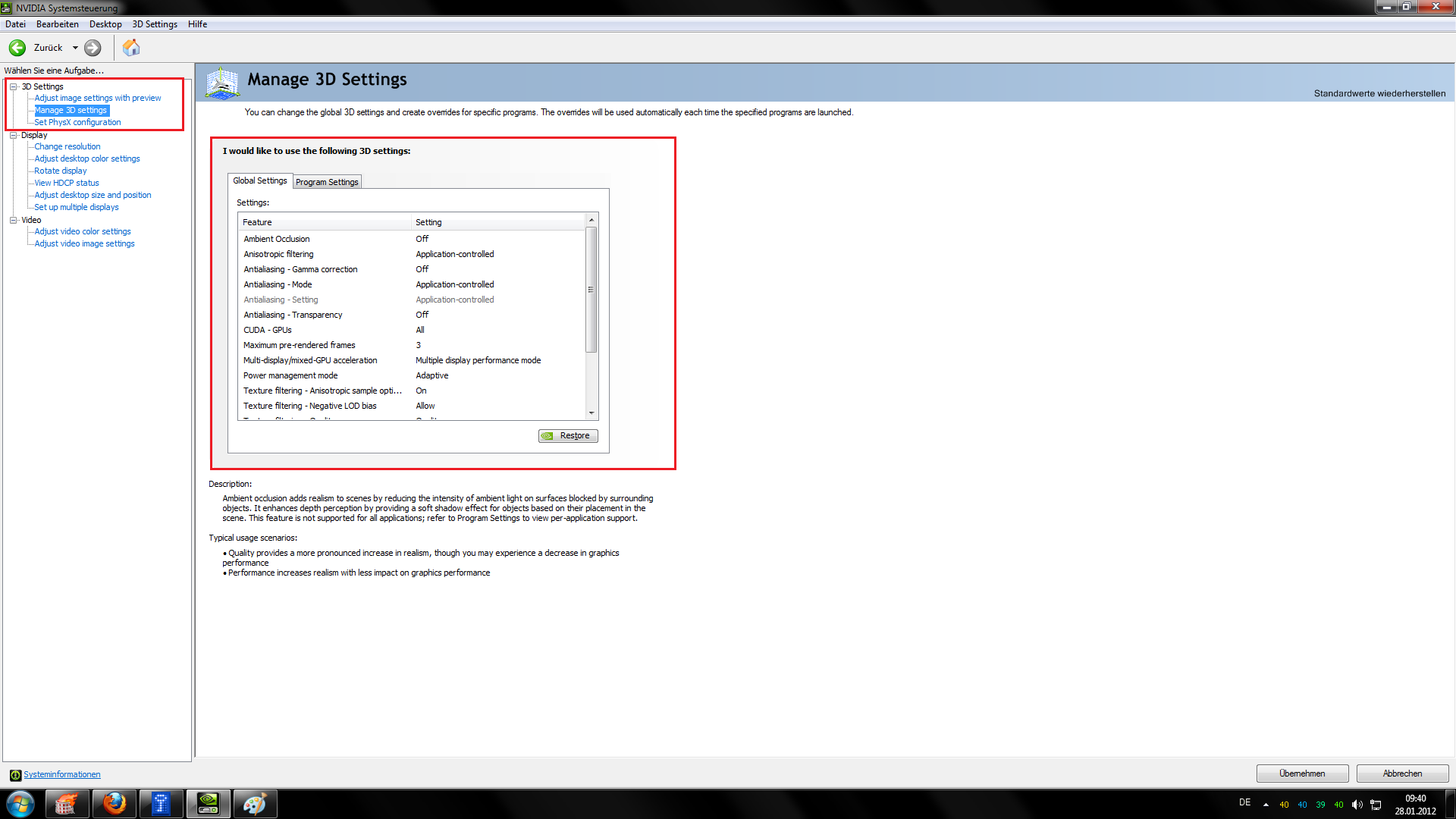
Task: Select Texture filtering - Negative LOD bias
Action: (412, 406)
